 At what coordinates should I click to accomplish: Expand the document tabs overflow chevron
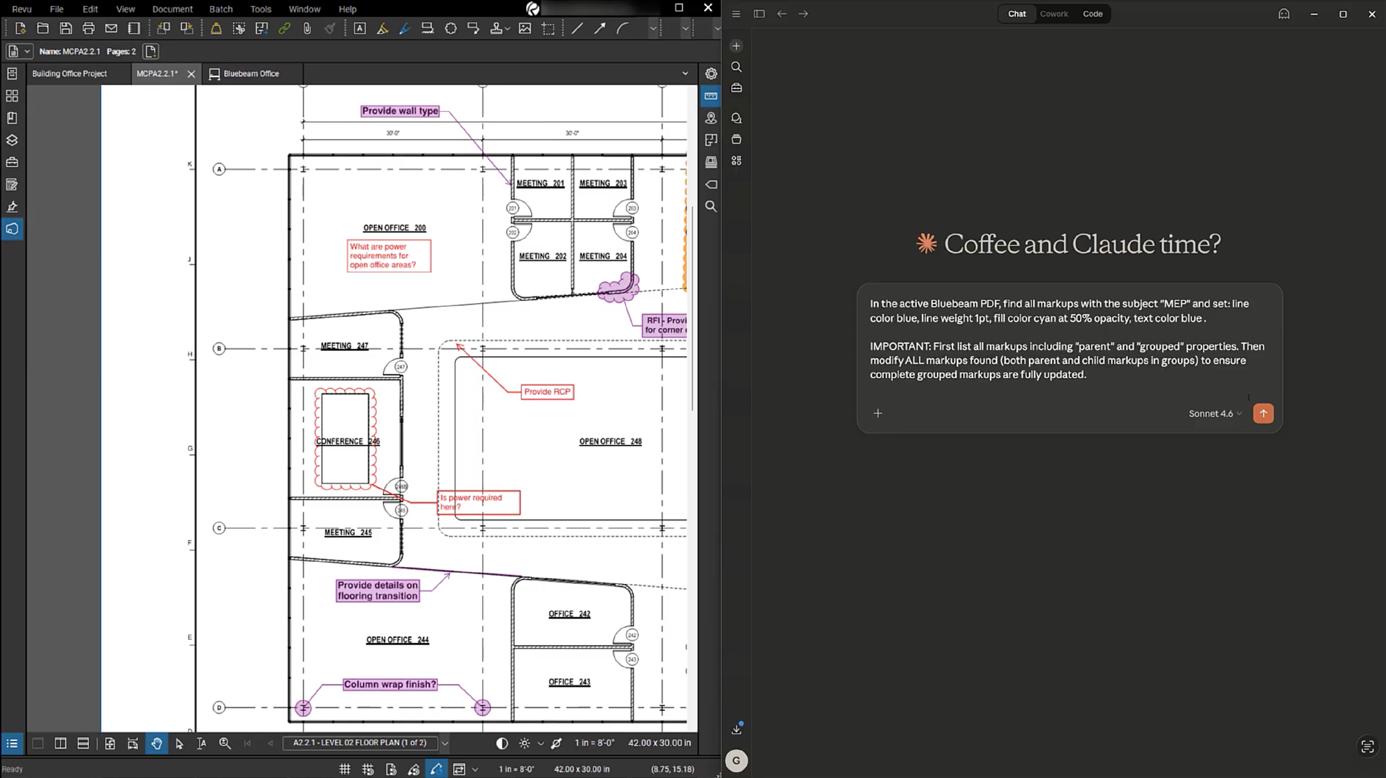pyautogui.click(x=685, y=73)
